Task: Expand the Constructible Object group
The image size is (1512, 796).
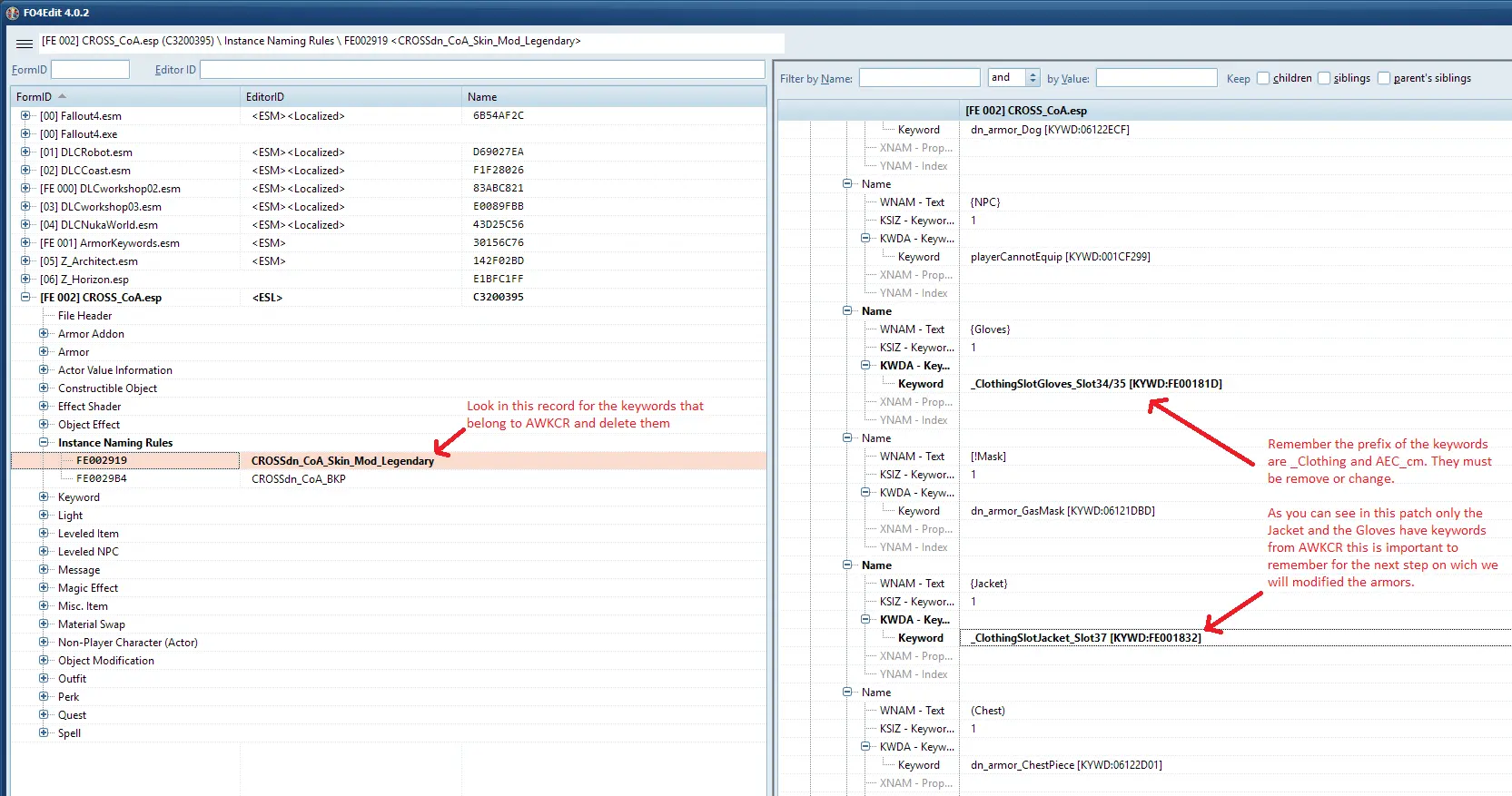Action: coord(44,388)
